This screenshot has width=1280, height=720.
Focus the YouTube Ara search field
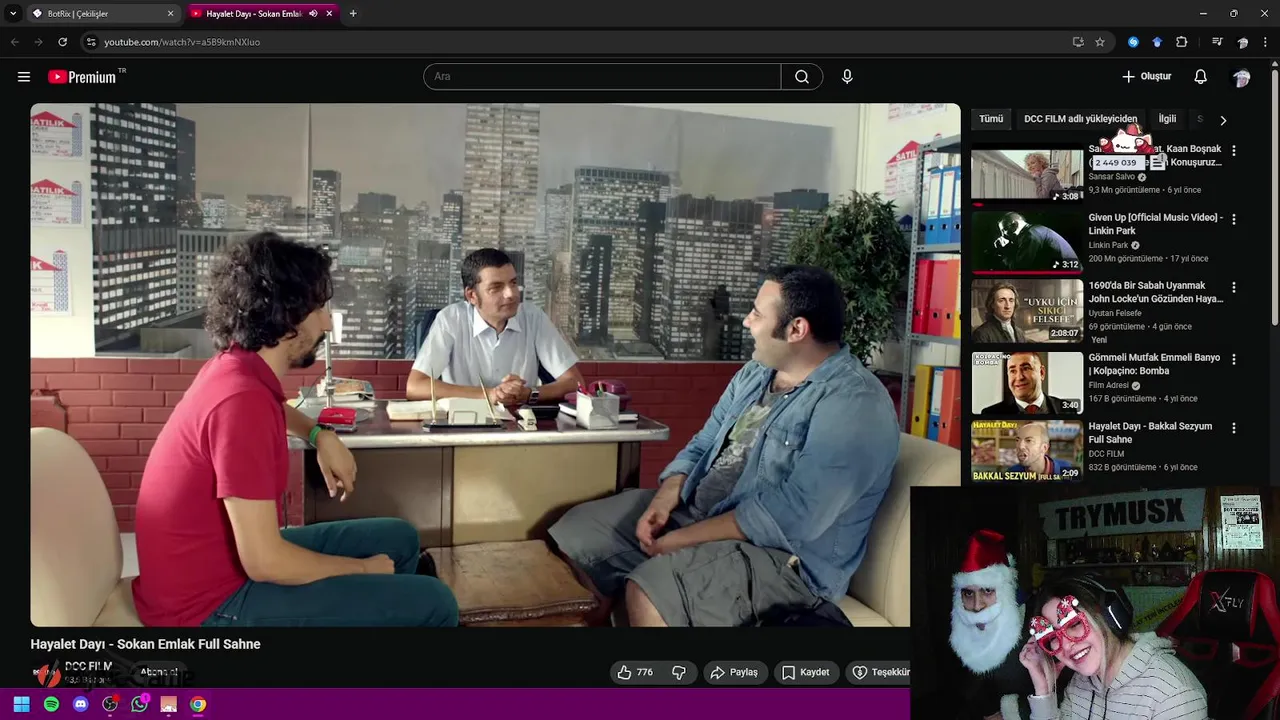click(602, 77)
